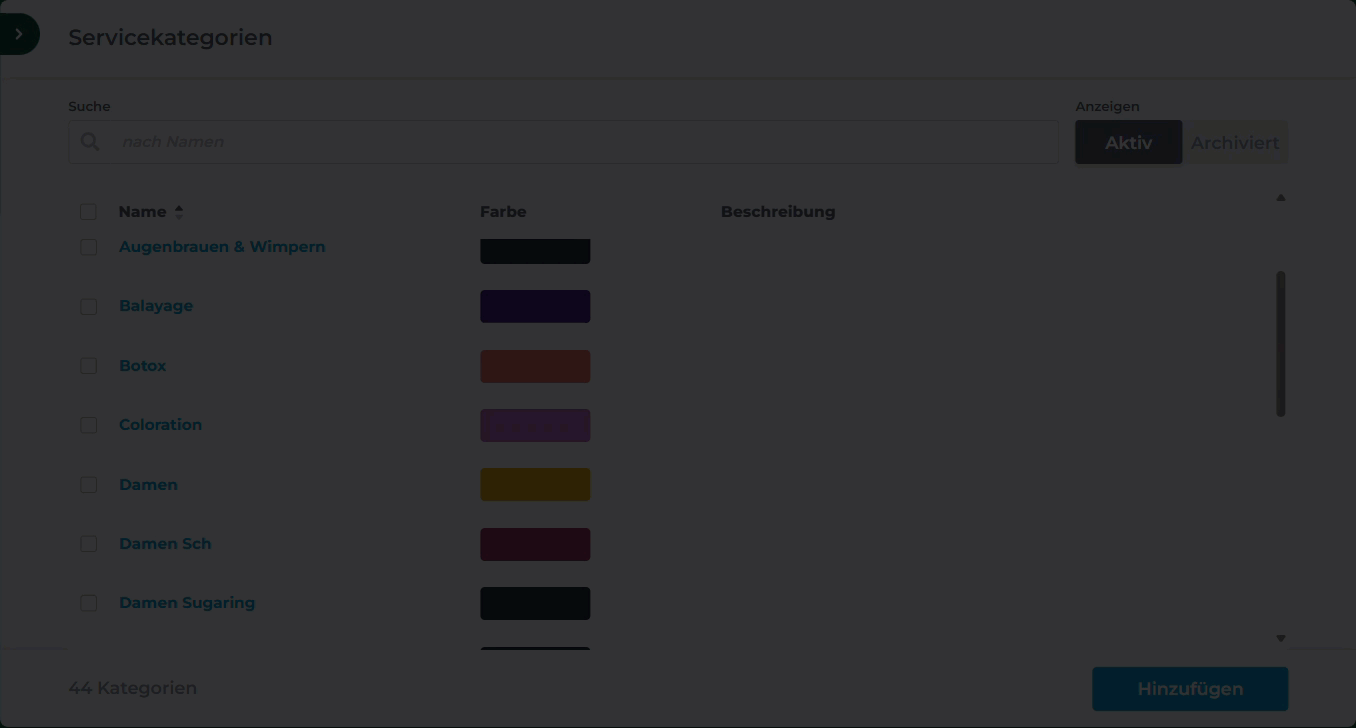This screenshot has height=728, width=1356.
Task: Click the Farbe column header
Action: click(x=503, y=212)
